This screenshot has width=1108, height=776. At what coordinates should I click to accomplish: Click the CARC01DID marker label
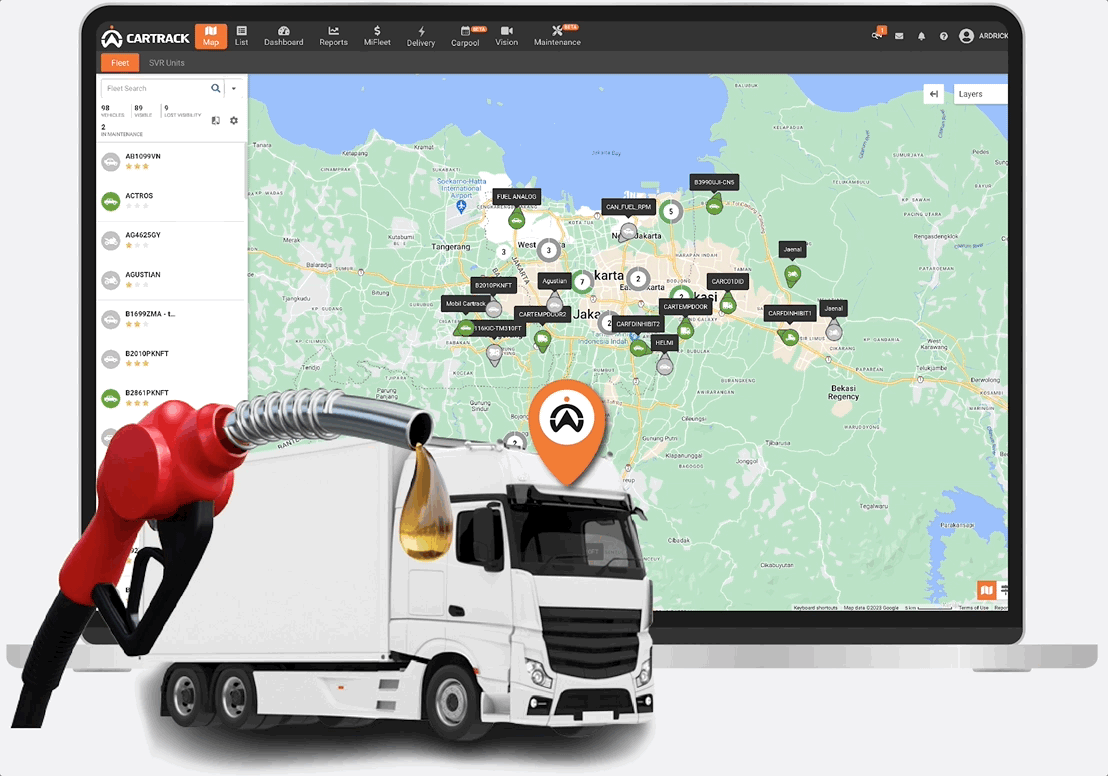click(727, 281)
